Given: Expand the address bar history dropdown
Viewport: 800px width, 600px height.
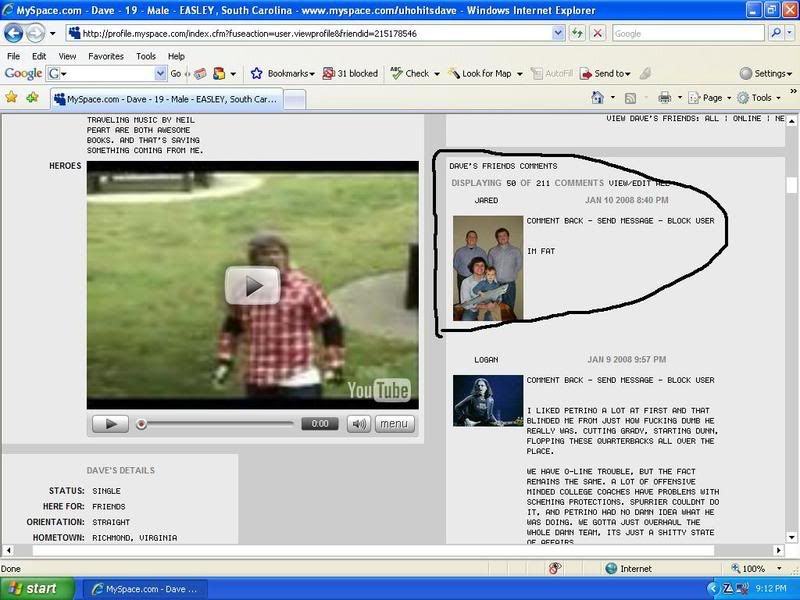Looking at the screenshot, I should [x=558, y=34].
